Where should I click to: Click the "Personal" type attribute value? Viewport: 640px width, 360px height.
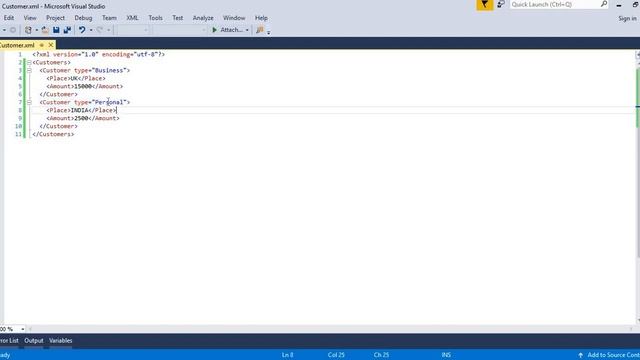(x=109, y=102)
